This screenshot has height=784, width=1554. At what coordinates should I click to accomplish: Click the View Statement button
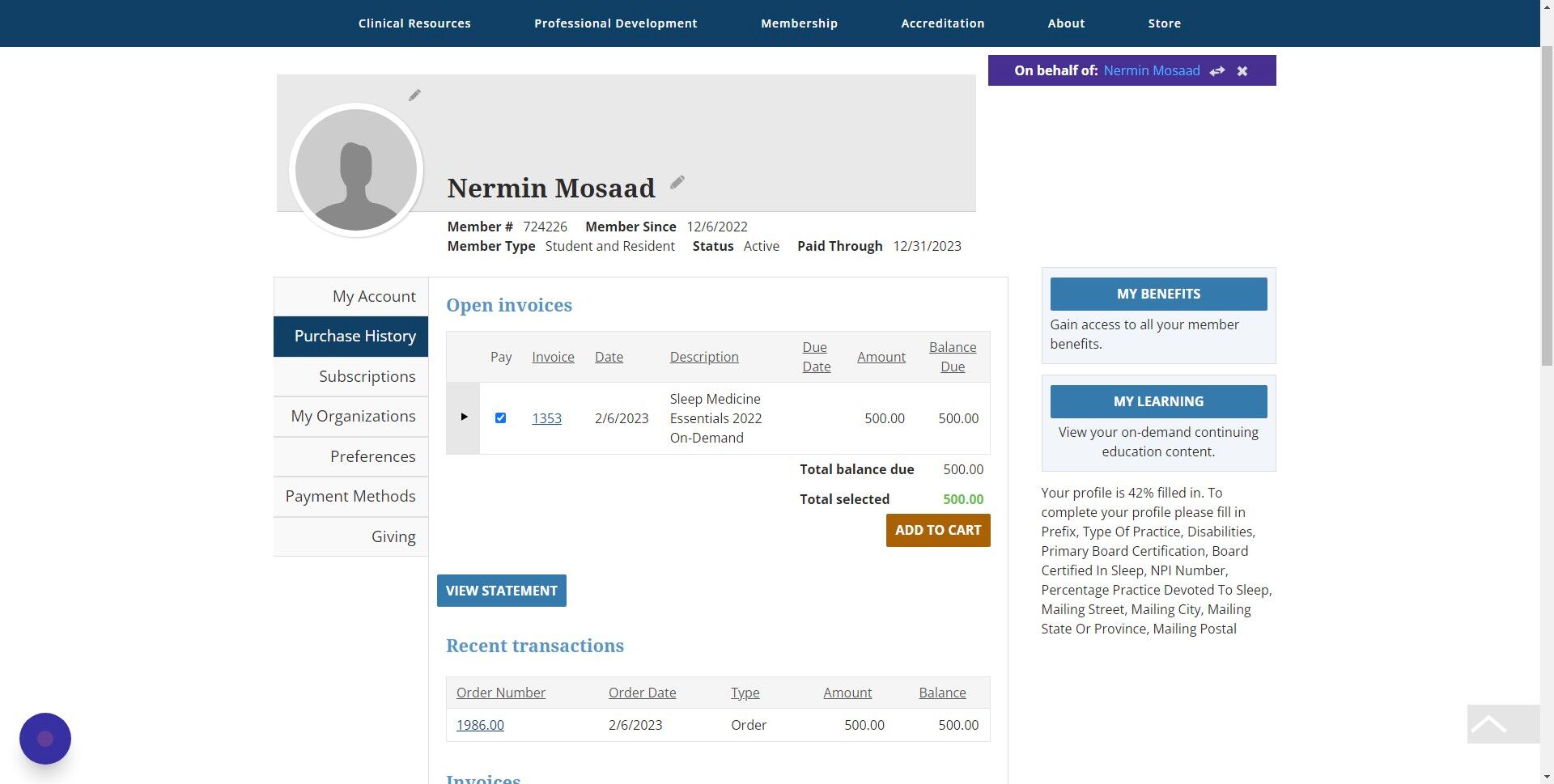click(x=502, y=591)
